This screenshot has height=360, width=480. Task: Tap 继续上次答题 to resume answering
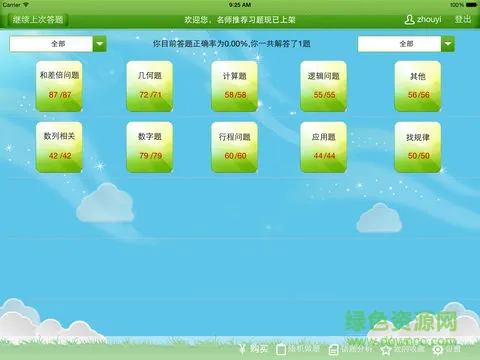(38, 20)
